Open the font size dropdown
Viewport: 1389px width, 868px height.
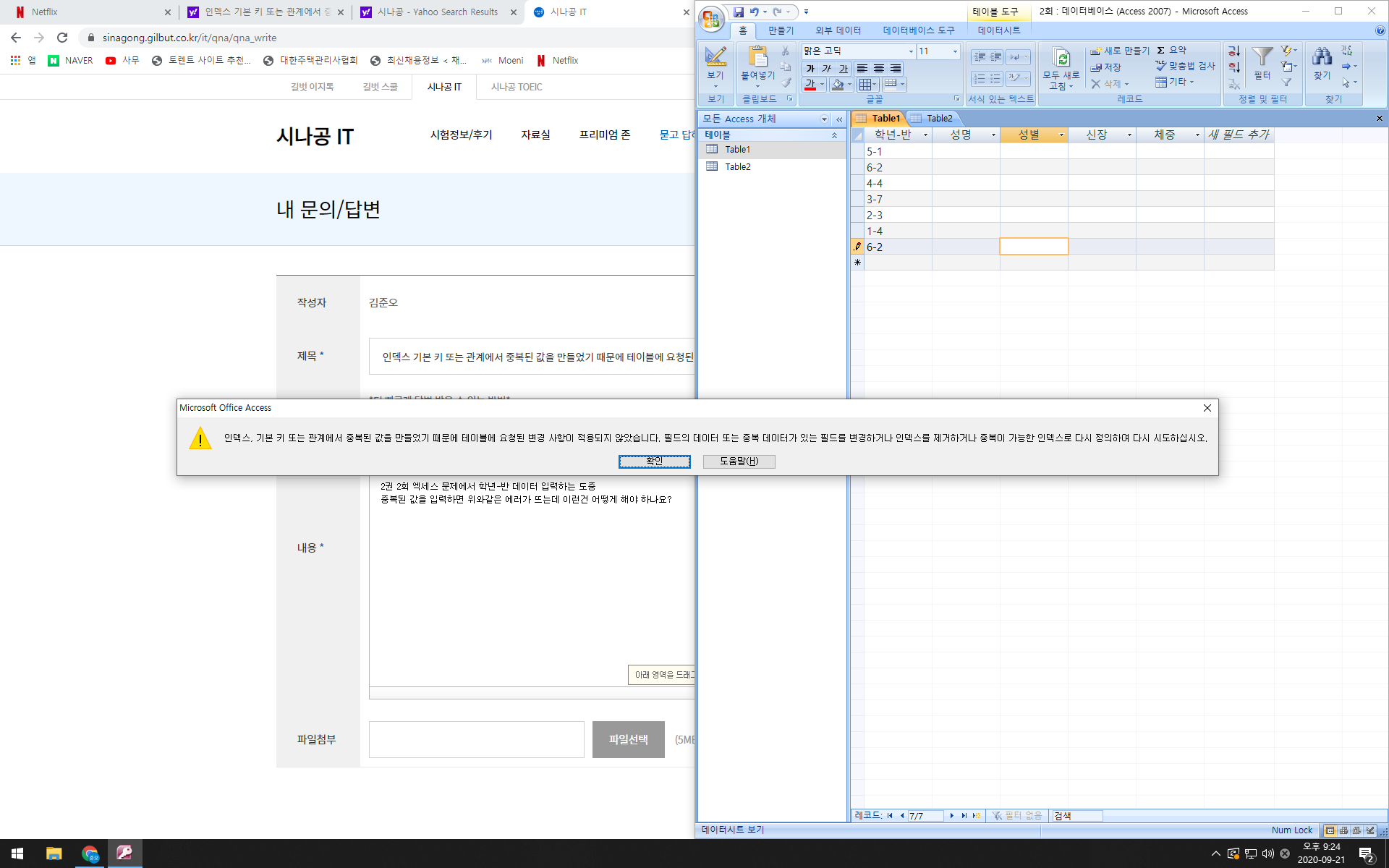tap(954, 51)
